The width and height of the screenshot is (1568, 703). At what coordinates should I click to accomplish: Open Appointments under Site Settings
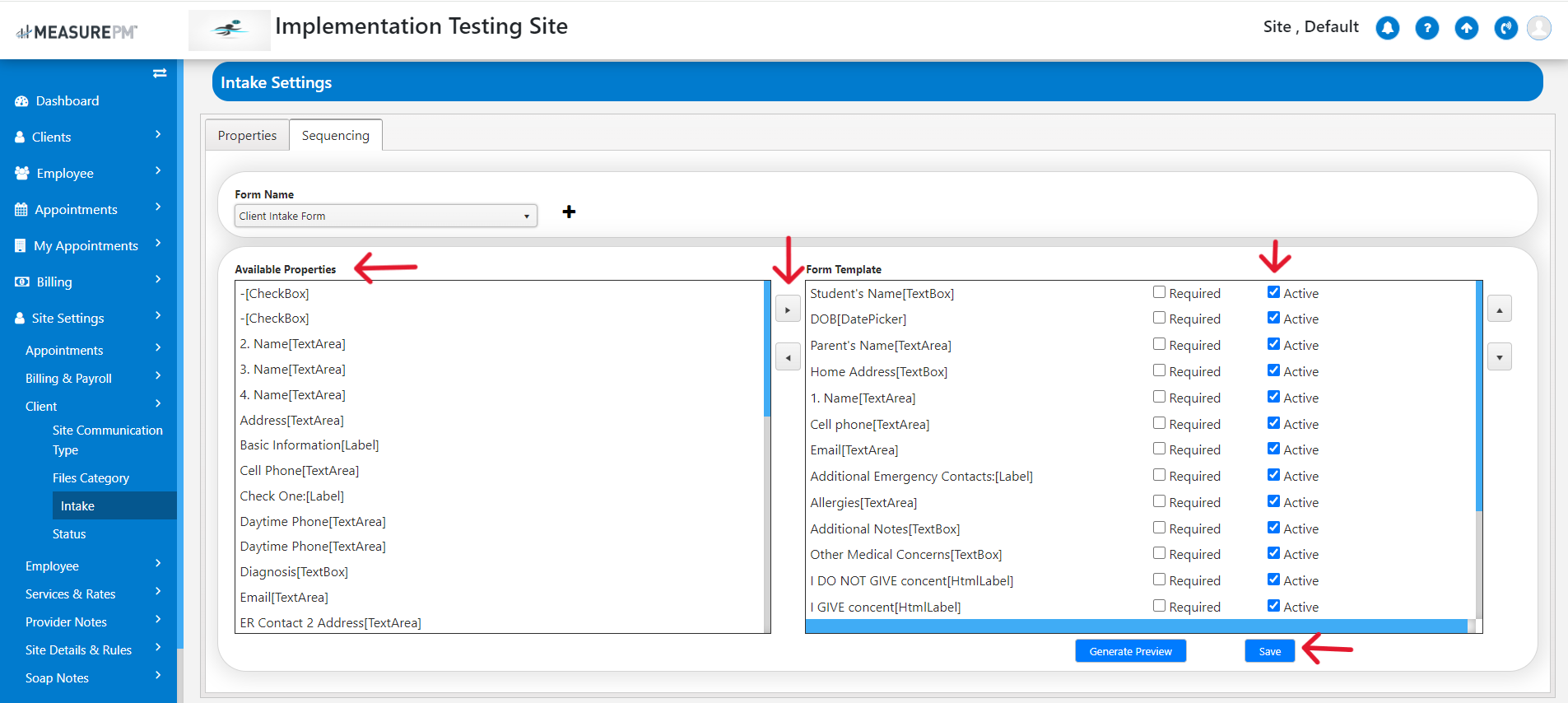point(64,351)
